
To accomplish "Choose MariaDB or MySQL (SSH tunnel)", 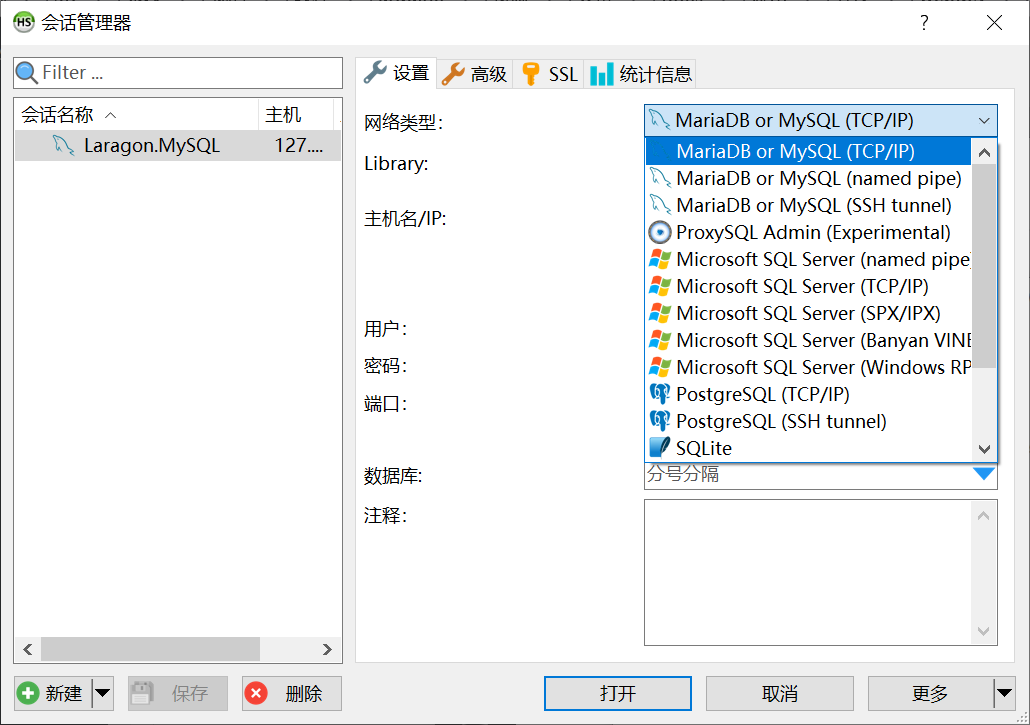I will 809,205.
